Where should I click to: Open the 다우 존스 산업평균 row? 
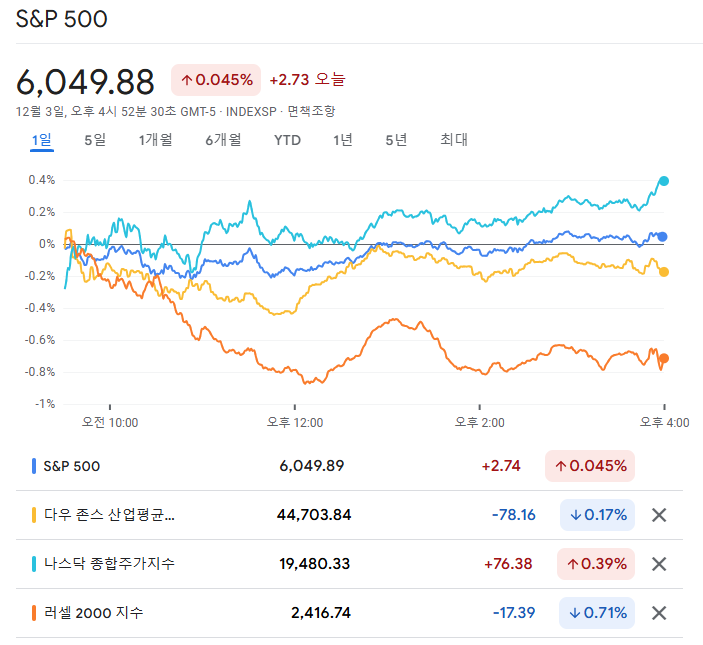tap(349, 515)
